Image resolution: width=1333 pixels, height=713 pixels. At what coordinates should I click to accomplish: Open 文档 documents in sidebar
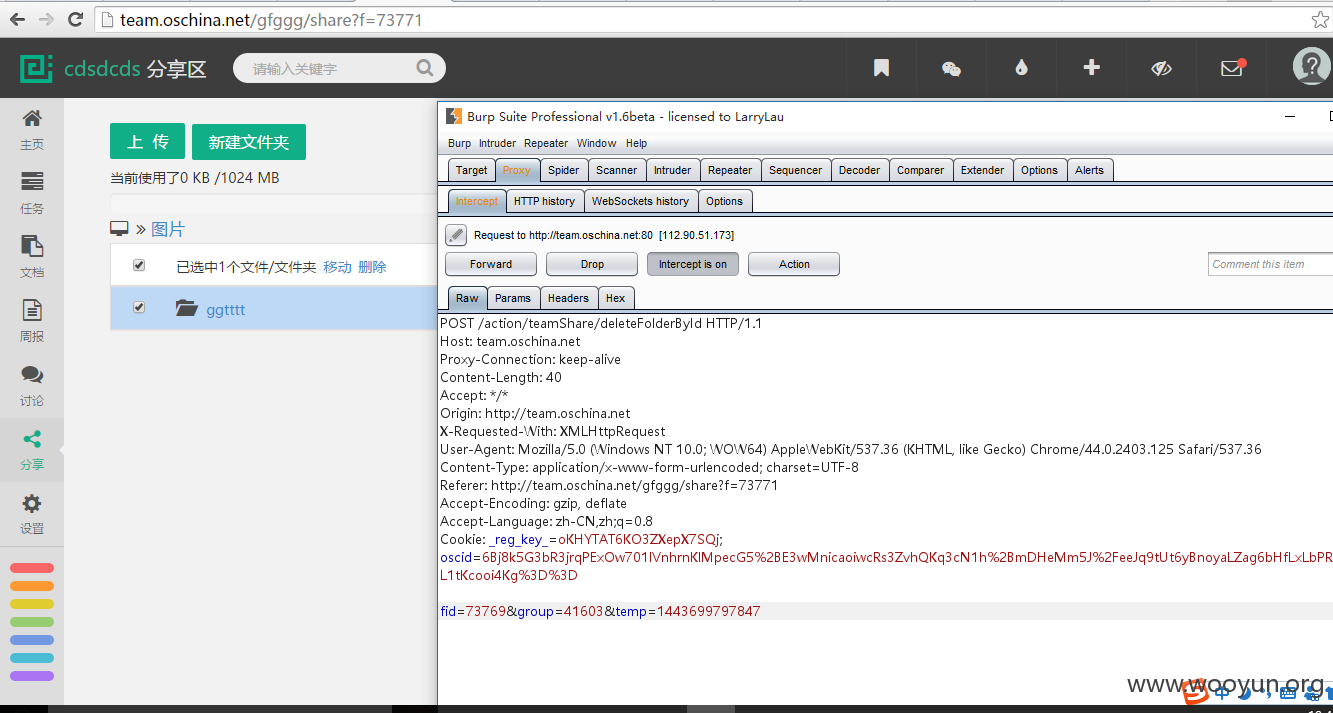point(32,258)
